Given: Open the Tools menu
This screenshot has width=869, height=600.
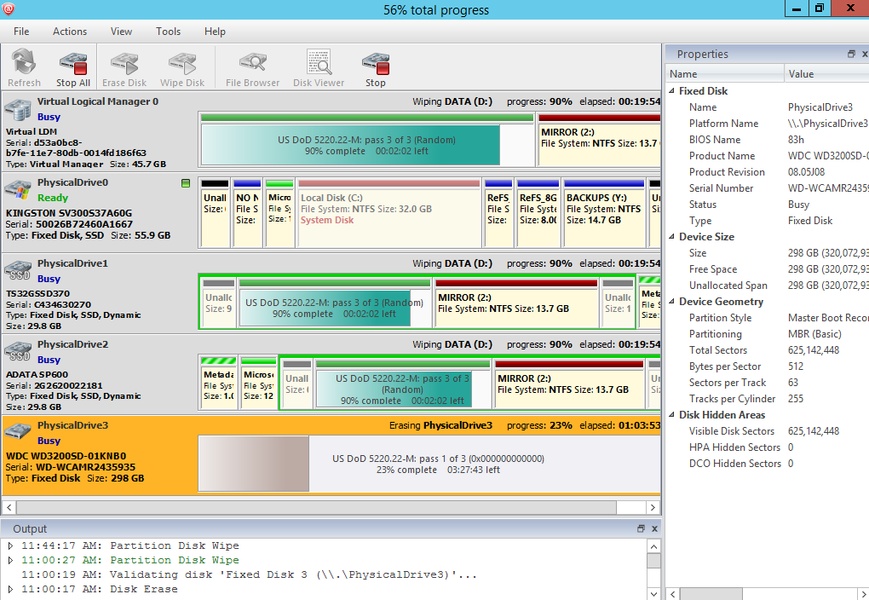Looking at the screenshot, I should click(168, 32).
